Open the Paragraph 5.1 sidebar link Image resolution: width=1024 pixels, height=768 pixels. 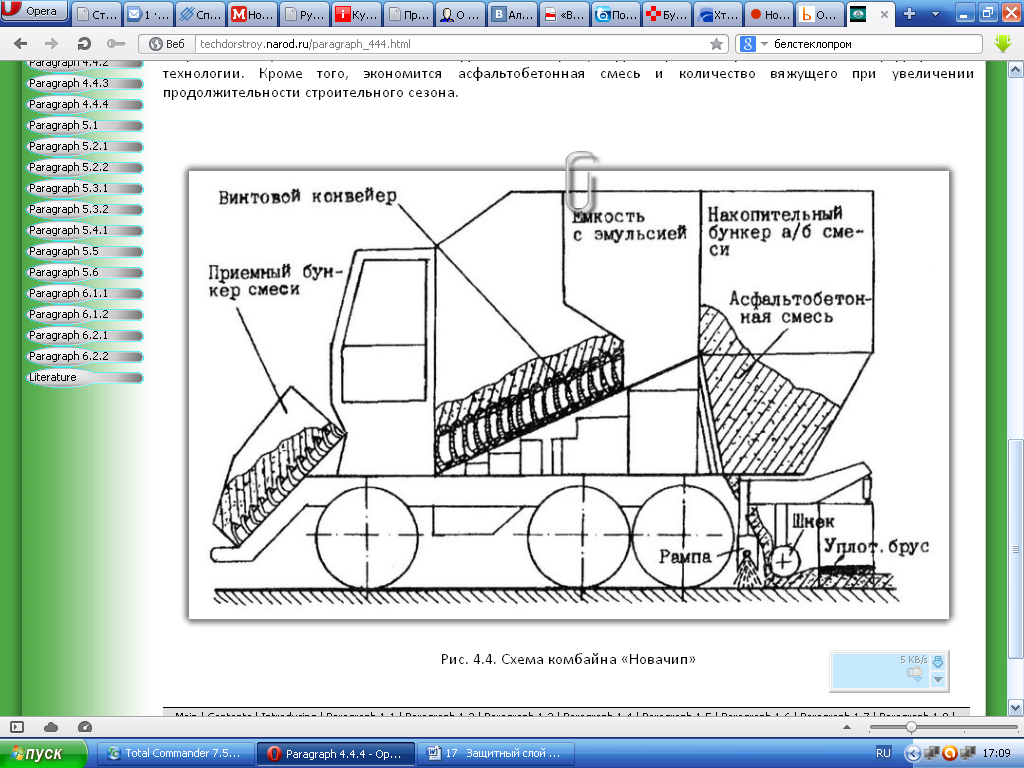84,125
